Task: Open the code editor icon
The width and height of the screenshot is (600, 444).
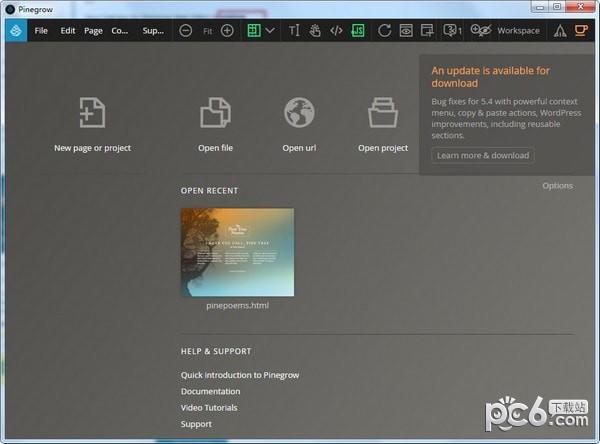Action: click(x=336, y=30)
